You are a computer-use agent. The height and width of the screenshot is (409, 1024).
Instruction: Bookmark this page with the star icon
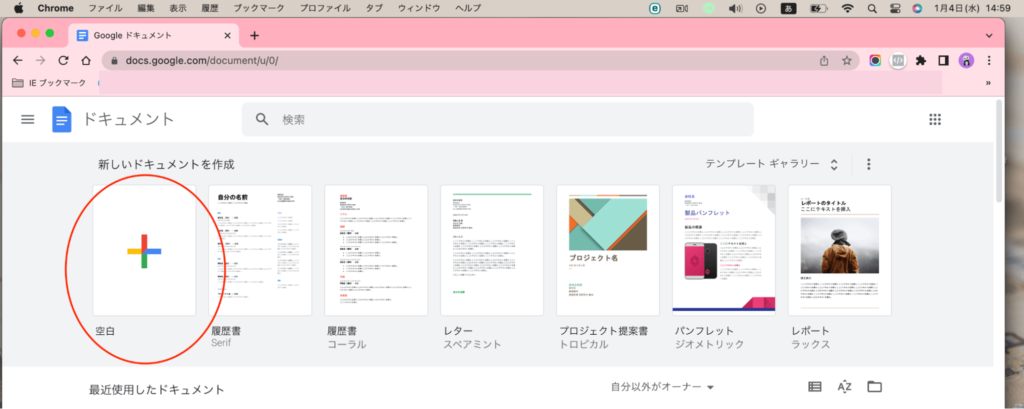point(847,60)
